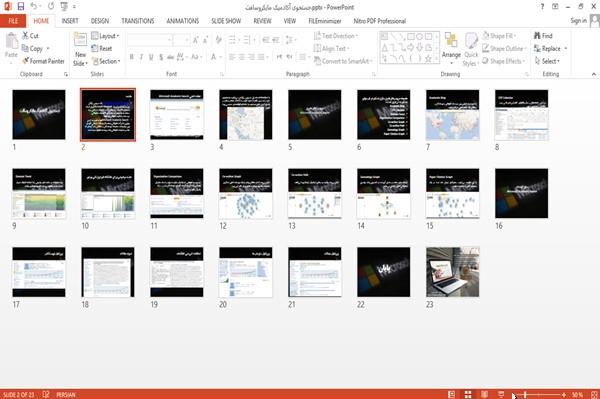Viewport: 600px width, 399px height.
Task: Click Decrease Font Size icon
Action: 205,40
